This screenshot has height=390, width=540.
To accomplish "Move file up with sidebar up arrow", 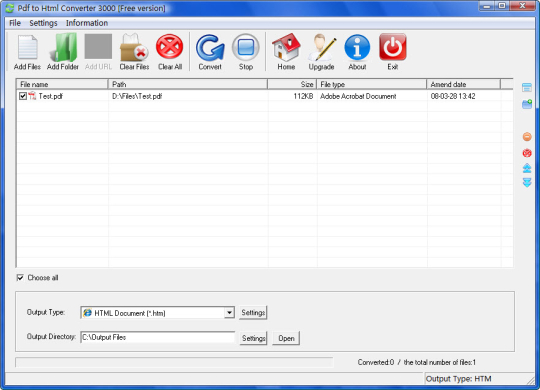I will [527, 168].
